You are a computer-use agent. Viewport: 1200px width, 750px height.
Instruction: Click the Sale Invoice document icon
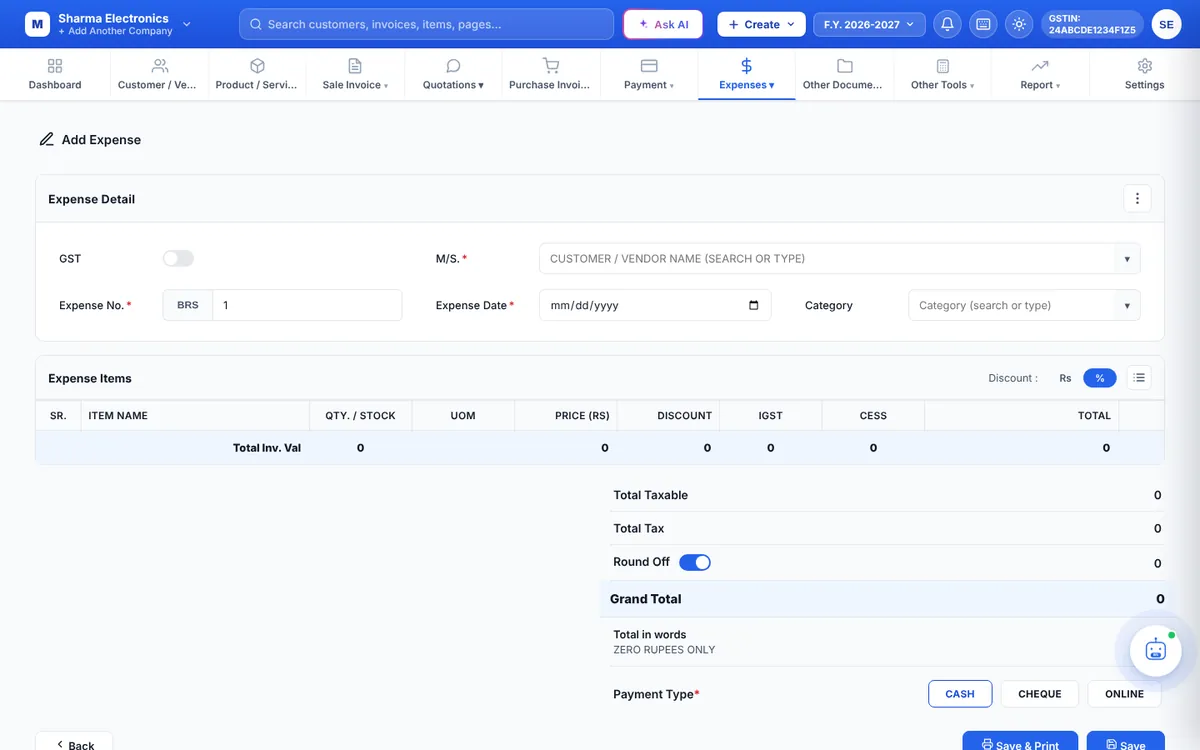[355, 66]
